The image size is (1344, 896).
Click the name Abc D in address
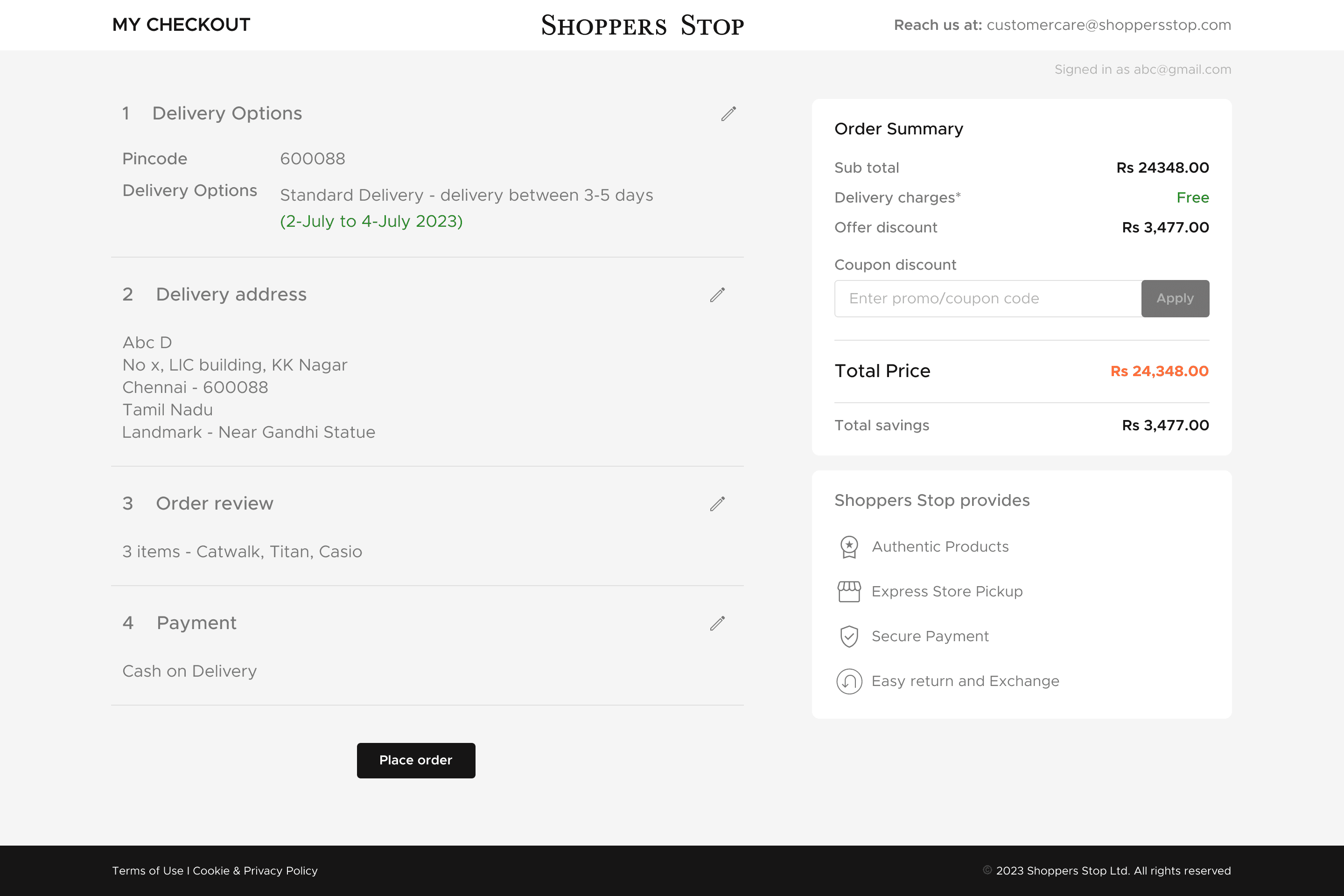[147, 342]
